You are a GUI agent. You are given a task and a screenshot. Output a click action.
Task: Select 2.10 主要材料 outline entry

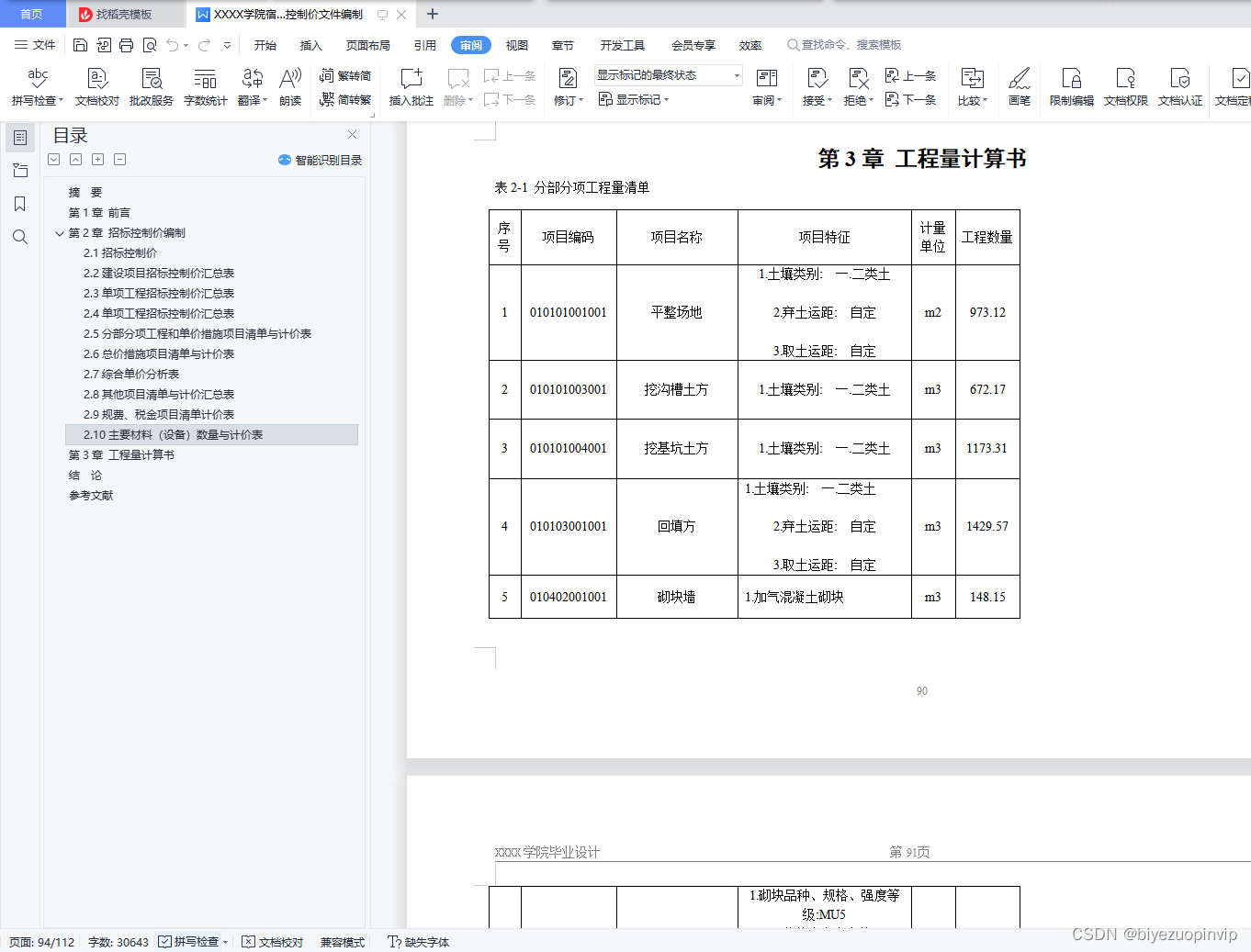click(211, 435)
